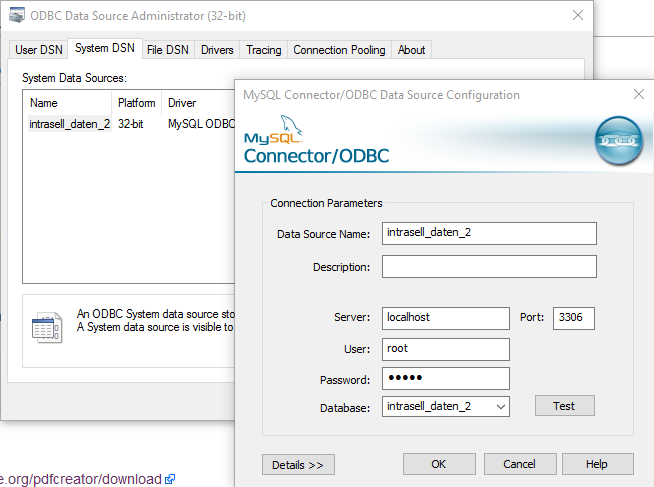Click the 32-bit platform cell
The height and width of the screenshot is (487, 654).
tap(131, 124)
